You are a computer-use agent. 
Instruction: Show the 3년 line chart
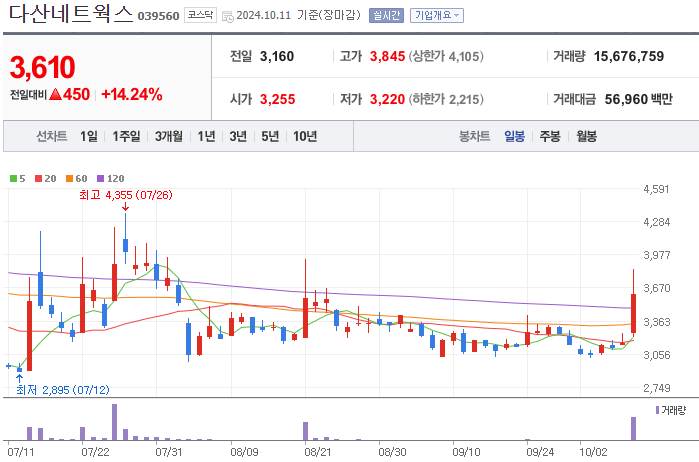[238, 136]
